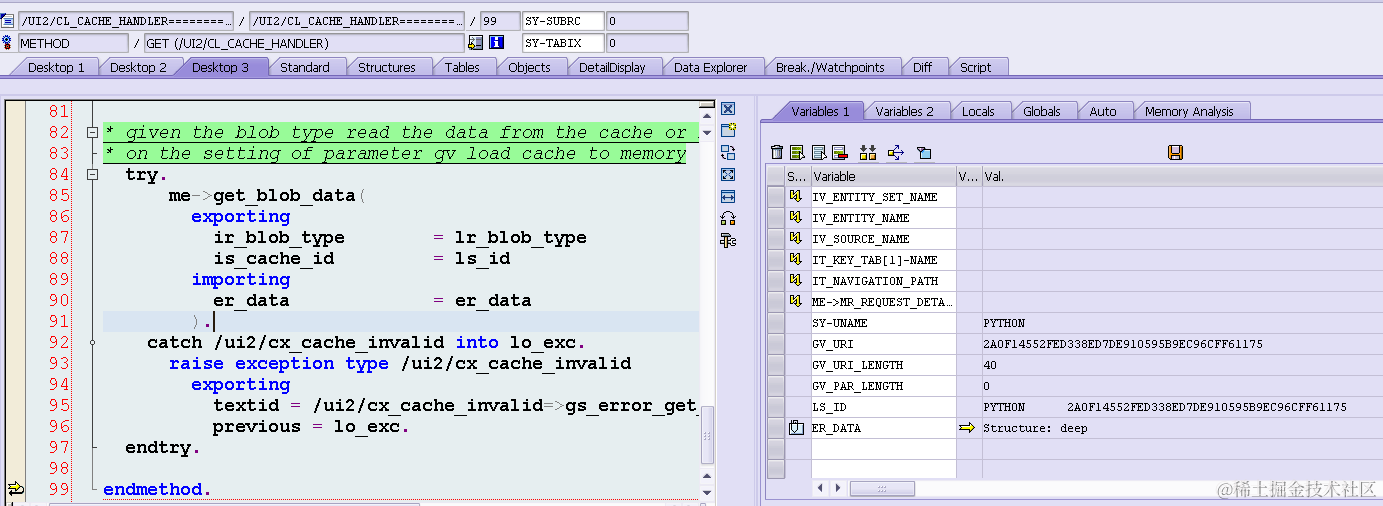Click the blue info icon in header
The image size is (1383, 506).
coord(496,43)
